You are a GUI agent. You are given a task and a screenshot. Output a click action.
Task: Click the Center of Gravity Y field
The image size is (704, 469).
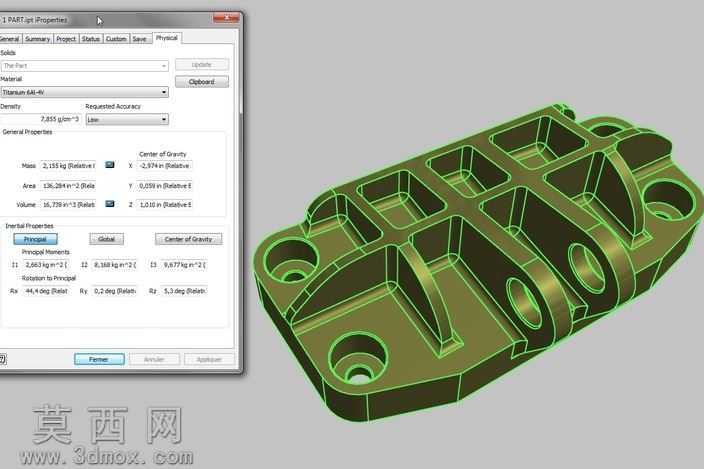164,185
